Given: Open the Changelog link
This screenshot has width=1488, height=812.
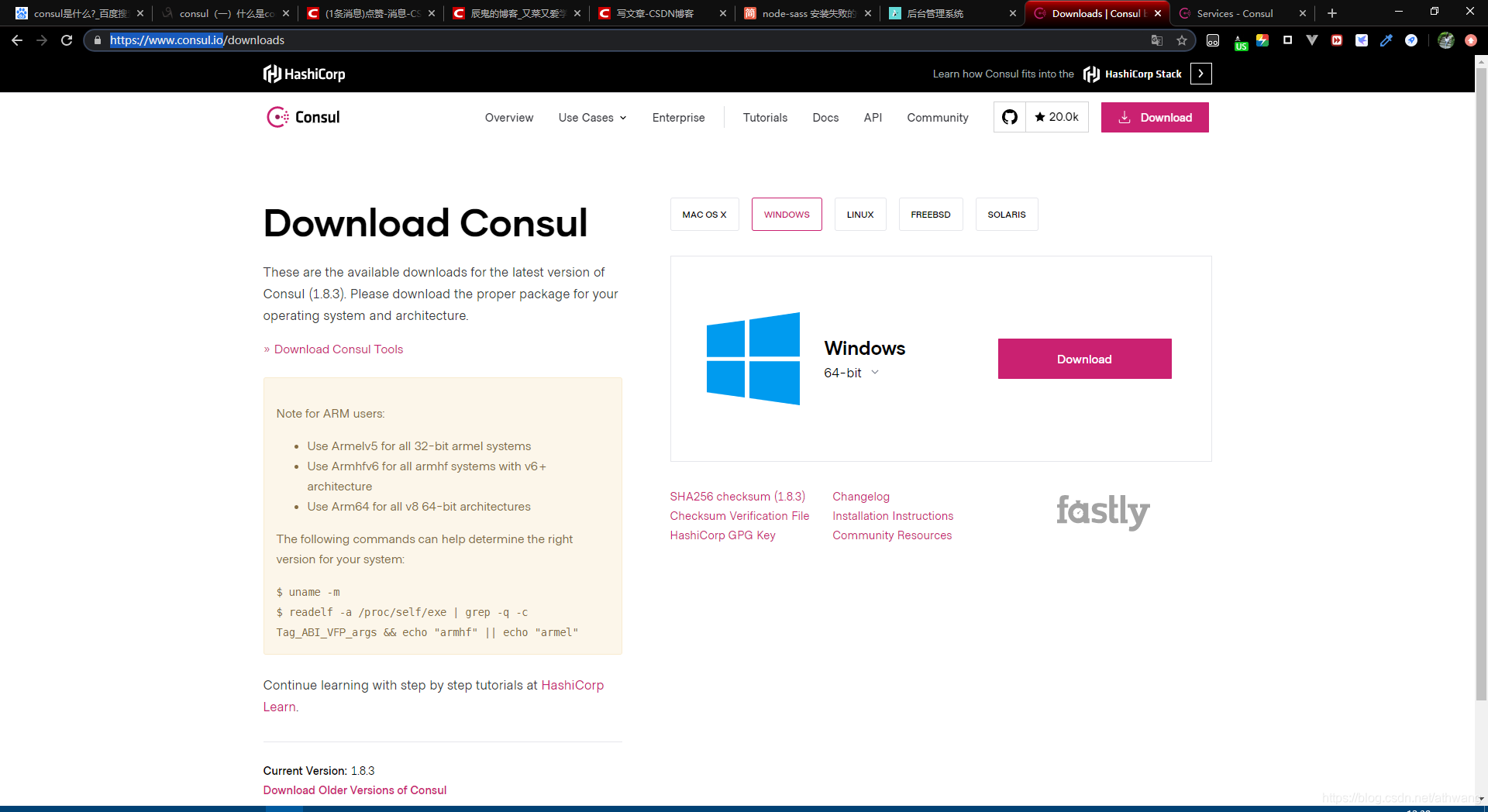Looking at the screenshot, I should (861, 497).
